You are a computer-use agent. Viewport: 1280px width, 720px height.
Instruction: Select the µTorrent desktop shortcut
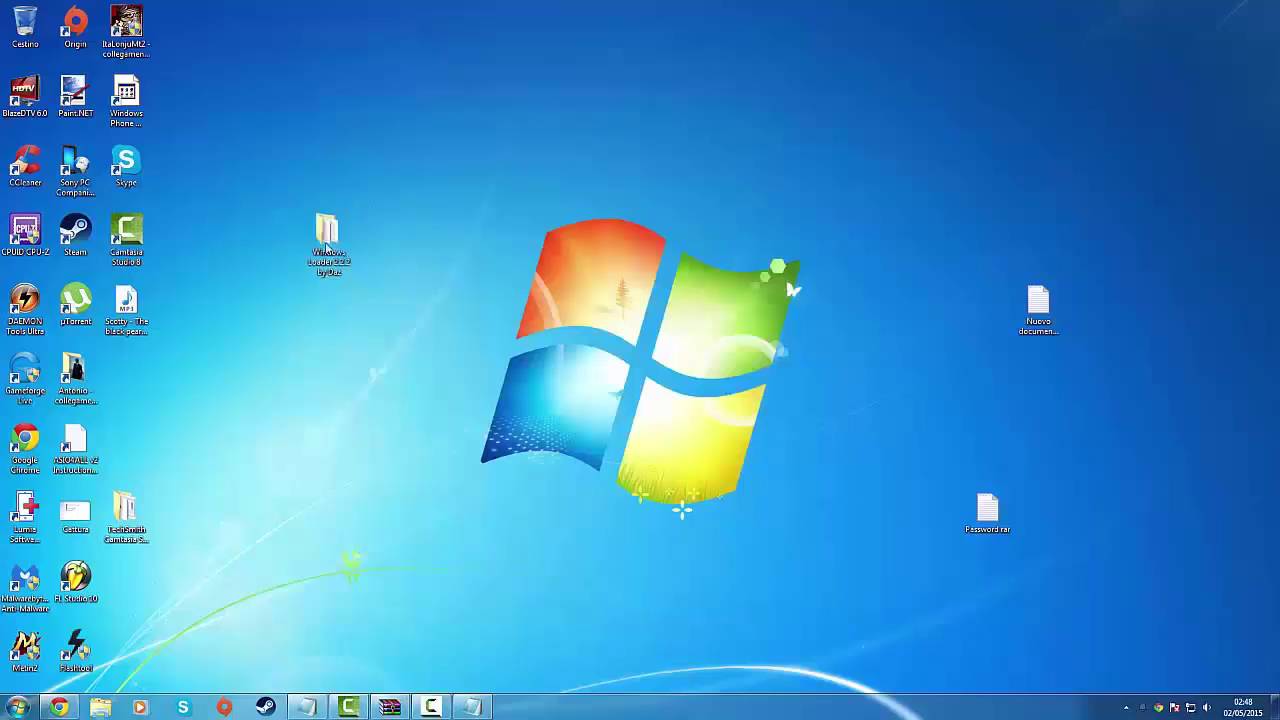[75, 305]
